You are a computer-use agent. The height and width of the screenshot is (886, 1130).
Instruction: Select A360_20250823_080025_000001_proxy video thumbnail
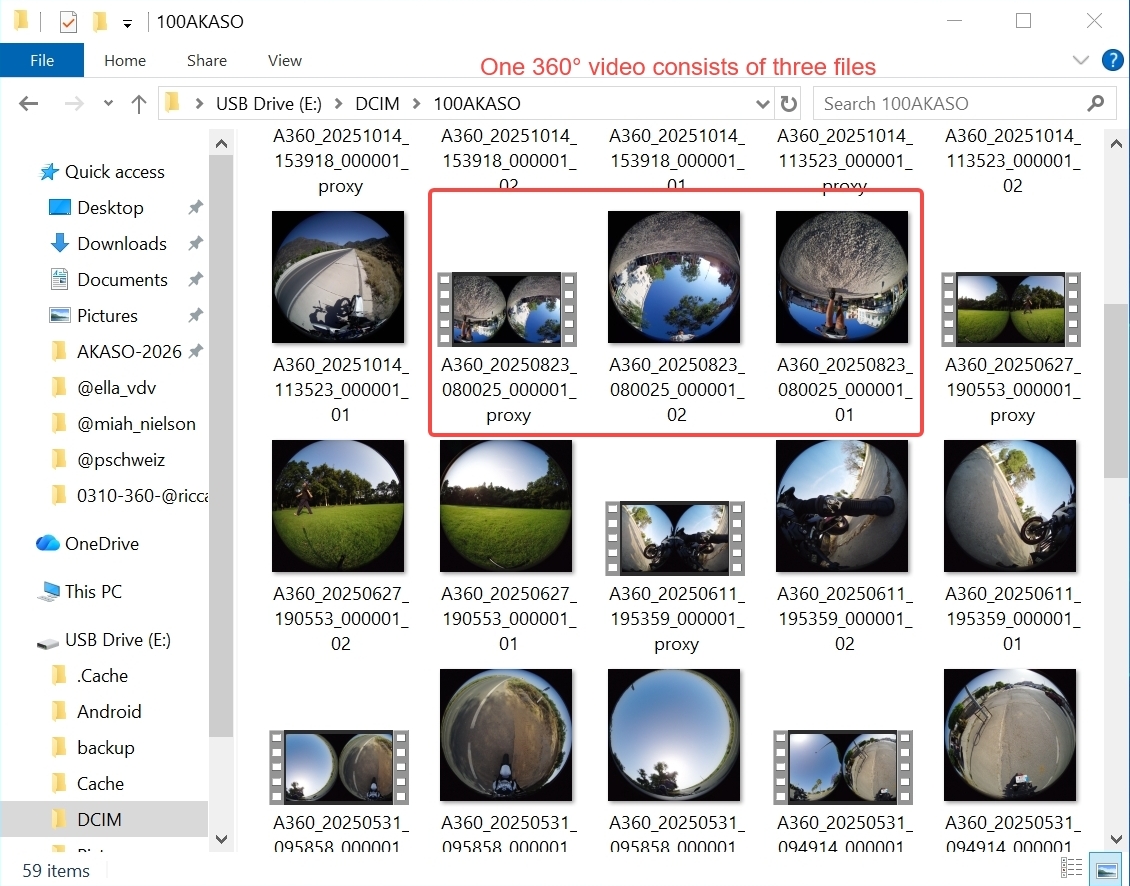[508, 309]
